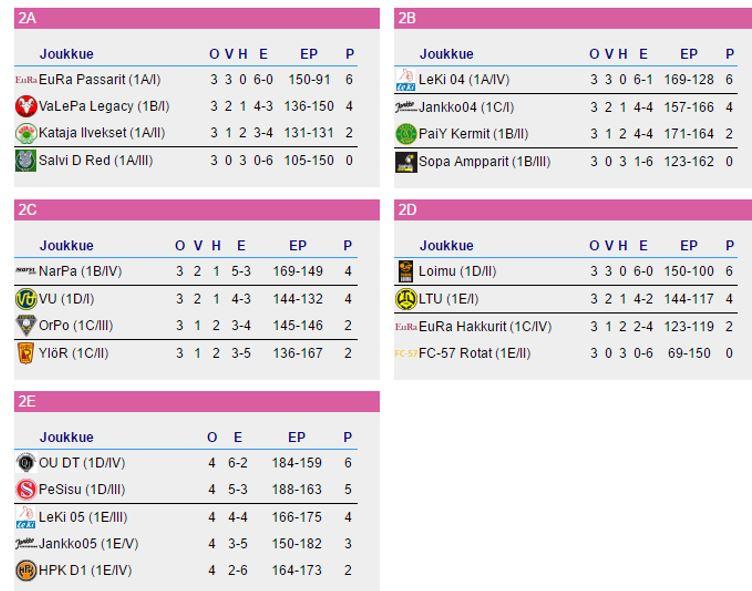Click the LTU yellow round logo
Image resolution: width=752 pixels, height=591 pixels.
[x=406, y=299]
